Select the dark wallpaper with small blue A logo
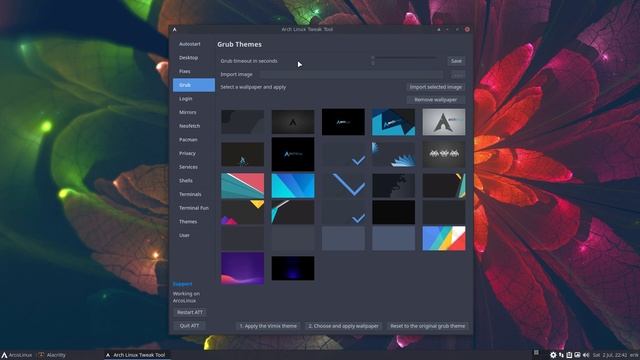The height and width of the screenshot is (360, 640). coord(242,154)
